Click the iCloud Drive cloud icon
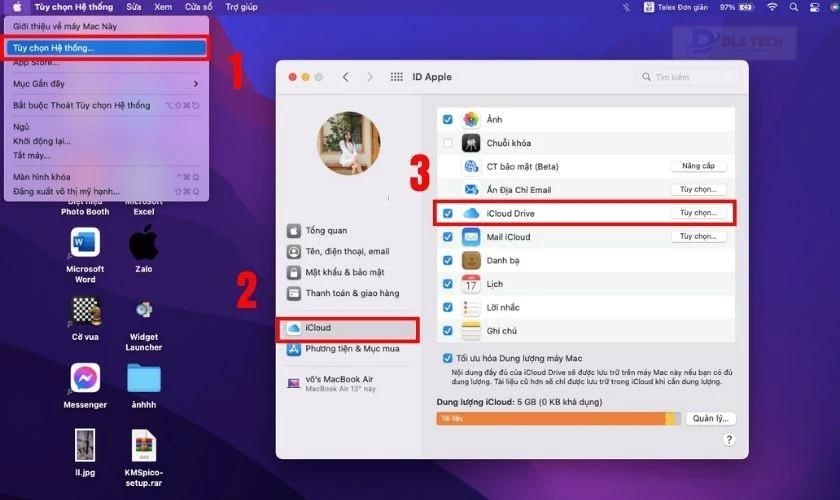840x500 pixels. click(x=471, y=213)
